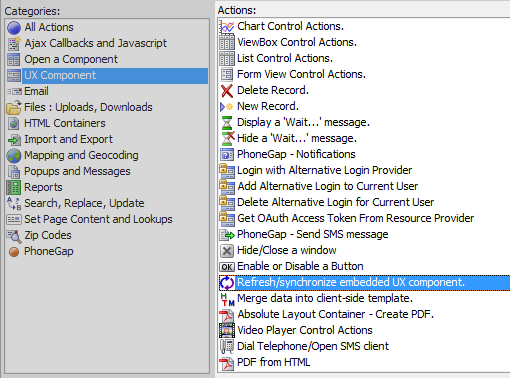Select the All Actions category
Screen dimensions: 510x378
point(49,27)
